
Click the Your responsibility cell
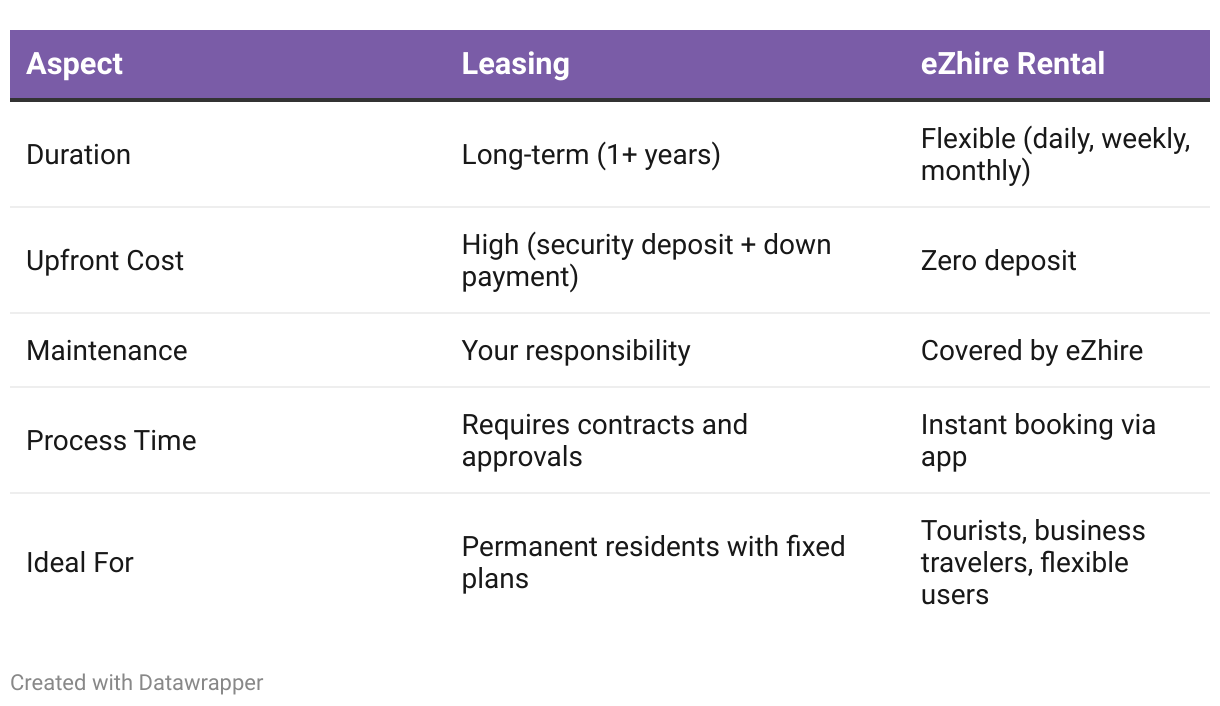pos(576,351)
